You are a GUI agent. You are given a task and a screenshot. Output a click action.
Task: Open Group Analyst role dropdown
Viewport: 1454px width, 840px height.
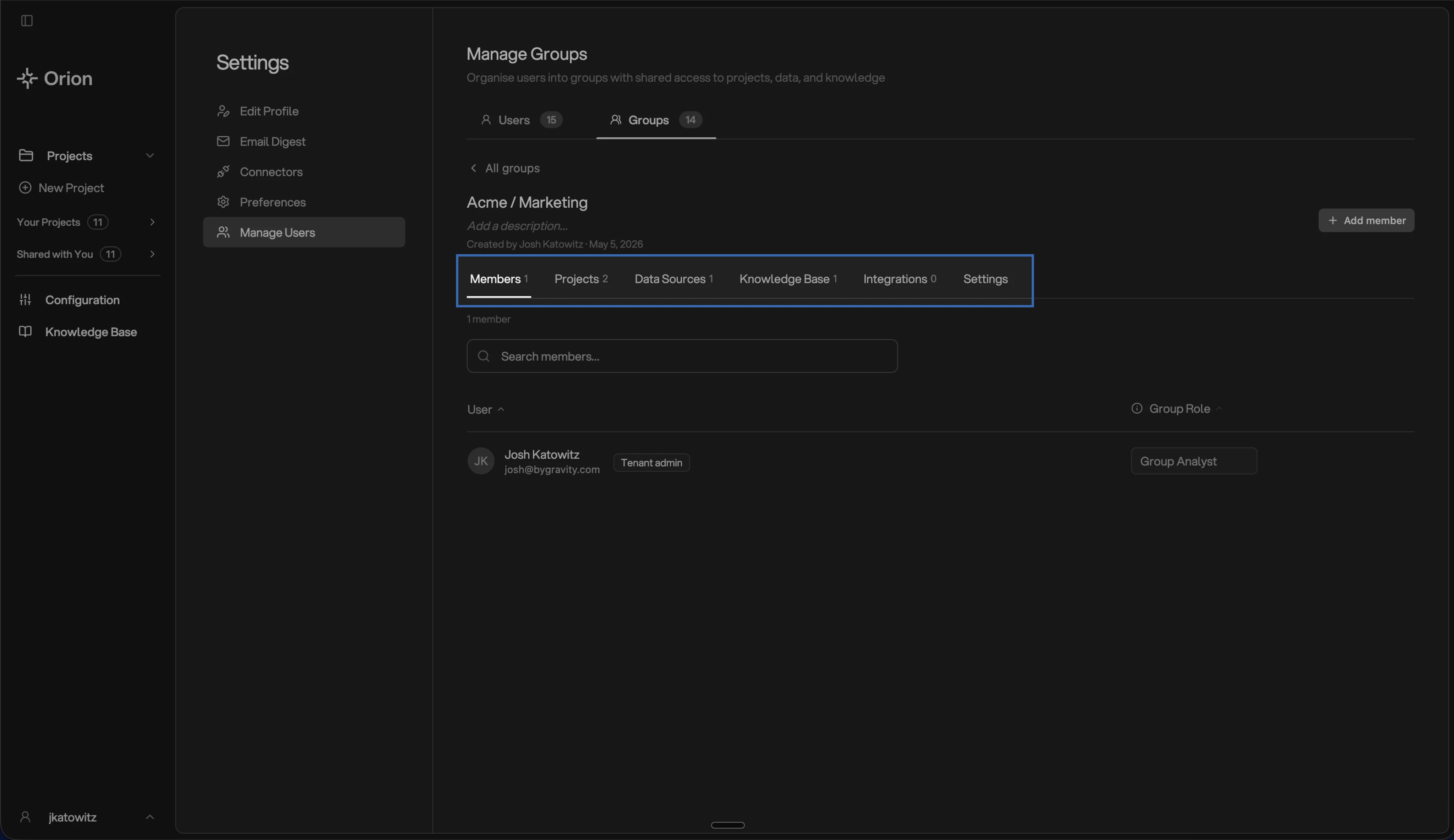coord(1194,461)
